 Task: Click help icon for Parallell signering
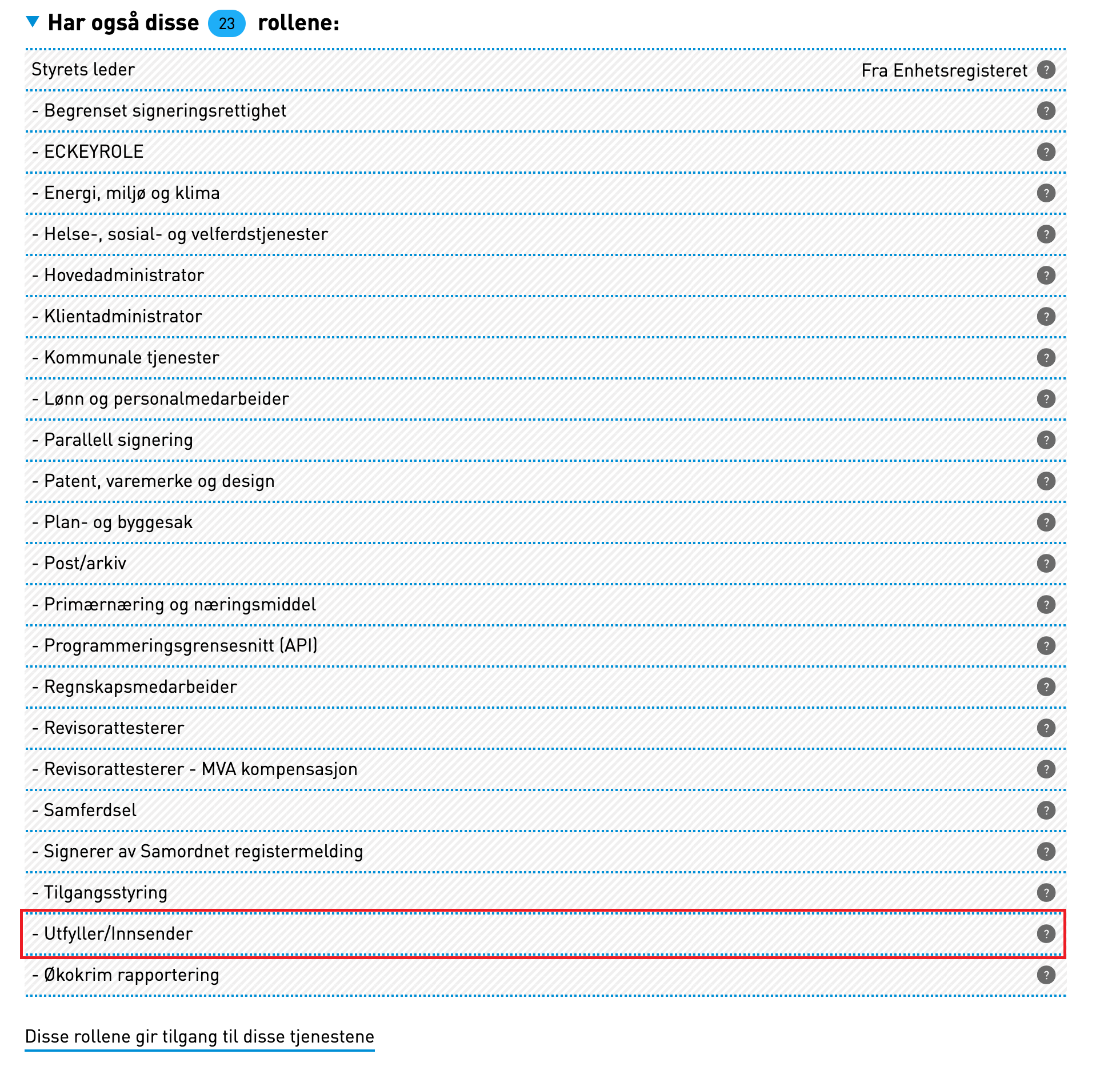(x=1046, y=440)
